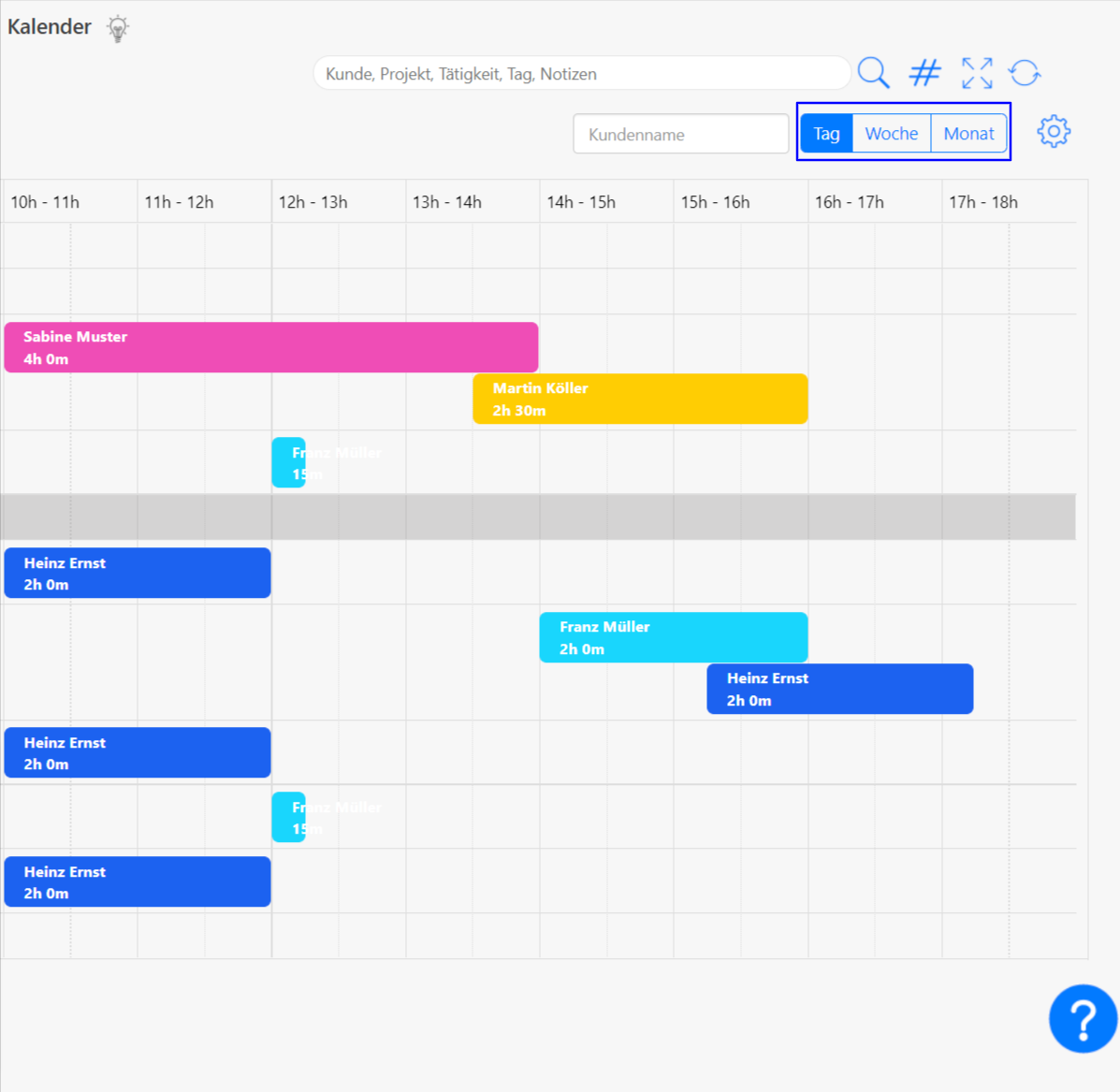
Task: Switch to the Tag day view
Action: [826, 133]
